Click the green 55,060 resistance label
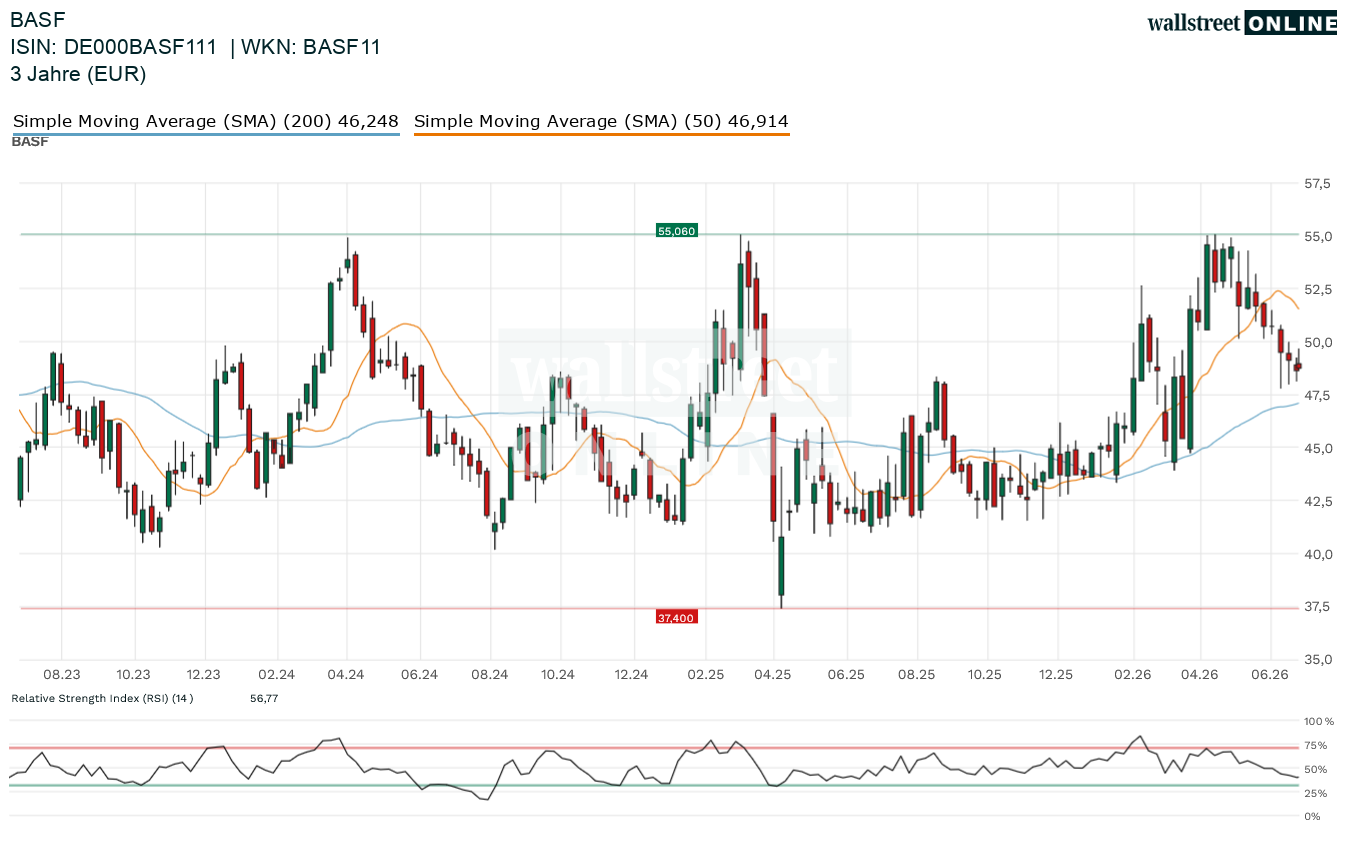 coord(676,231)
